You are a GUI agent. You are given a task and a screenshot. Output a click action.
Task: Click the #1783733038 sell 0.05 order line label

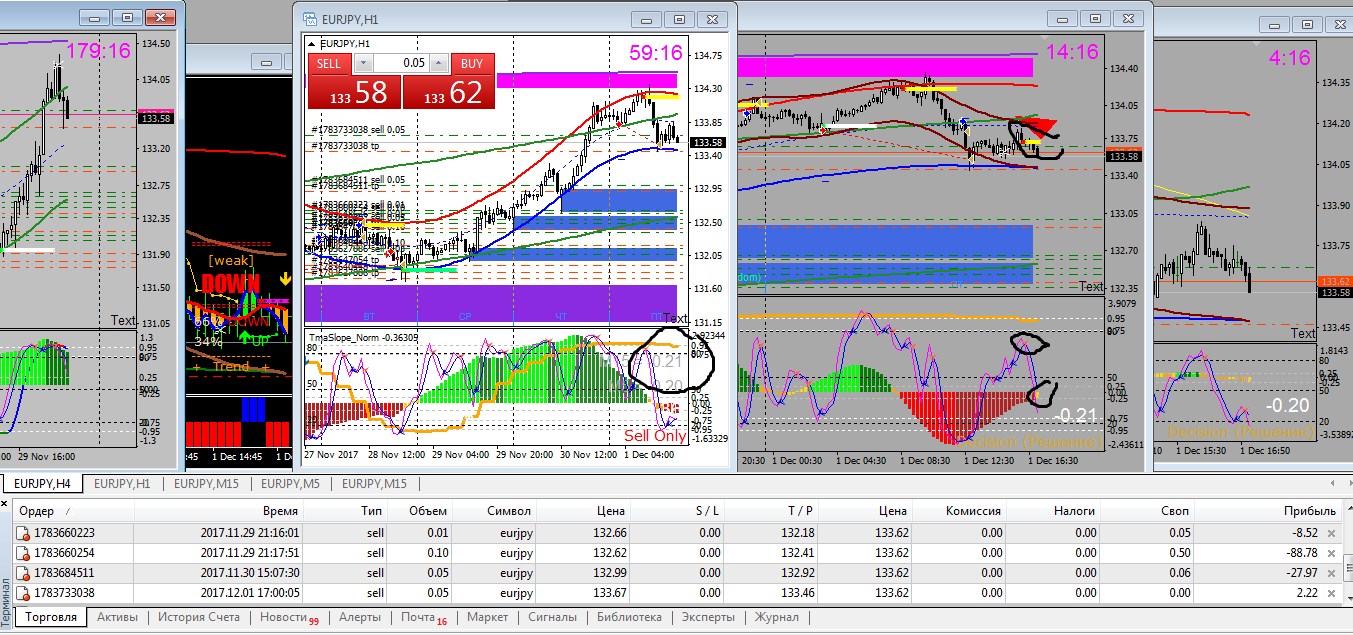(357, 130)
